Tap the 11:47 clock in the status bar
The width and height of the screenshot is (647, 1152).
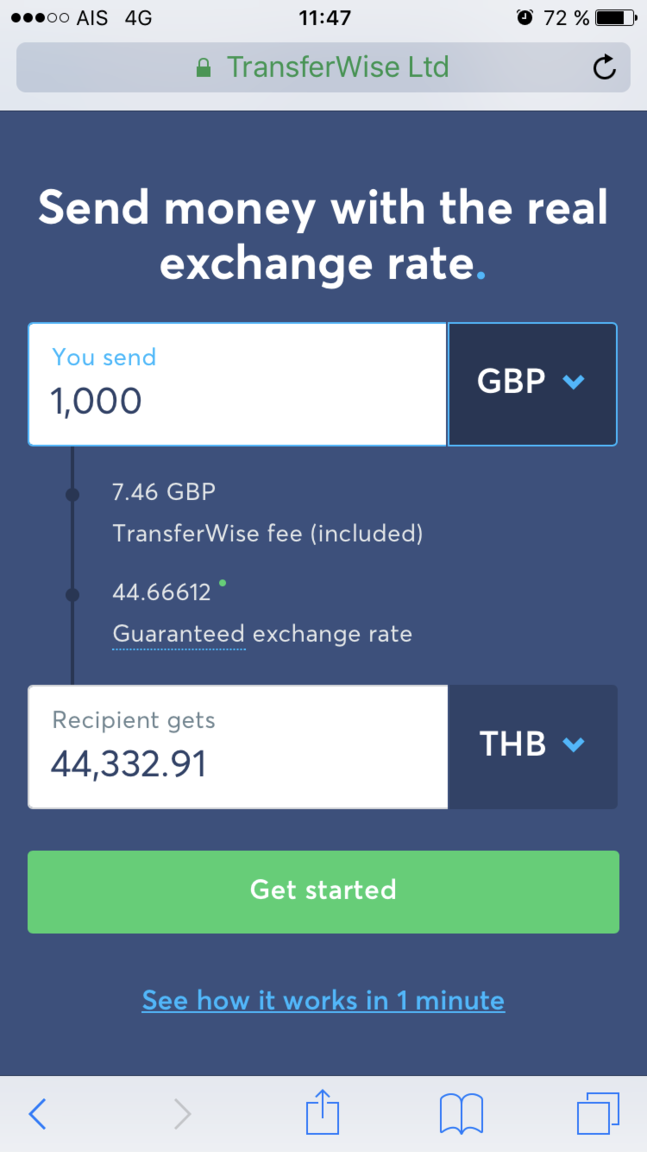pyautogui.click(x=324, y=17)
